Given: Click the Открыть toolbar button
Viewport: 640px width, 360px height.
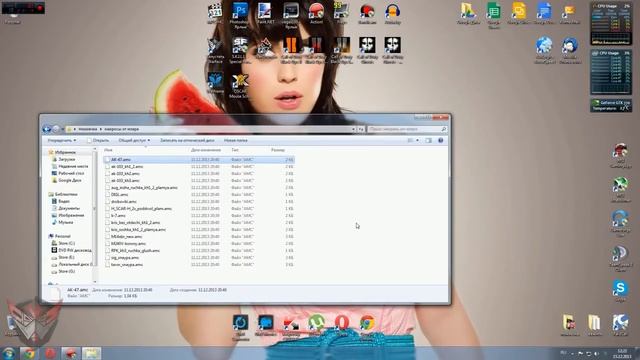Looking at the screenshot, I should 98,140.
